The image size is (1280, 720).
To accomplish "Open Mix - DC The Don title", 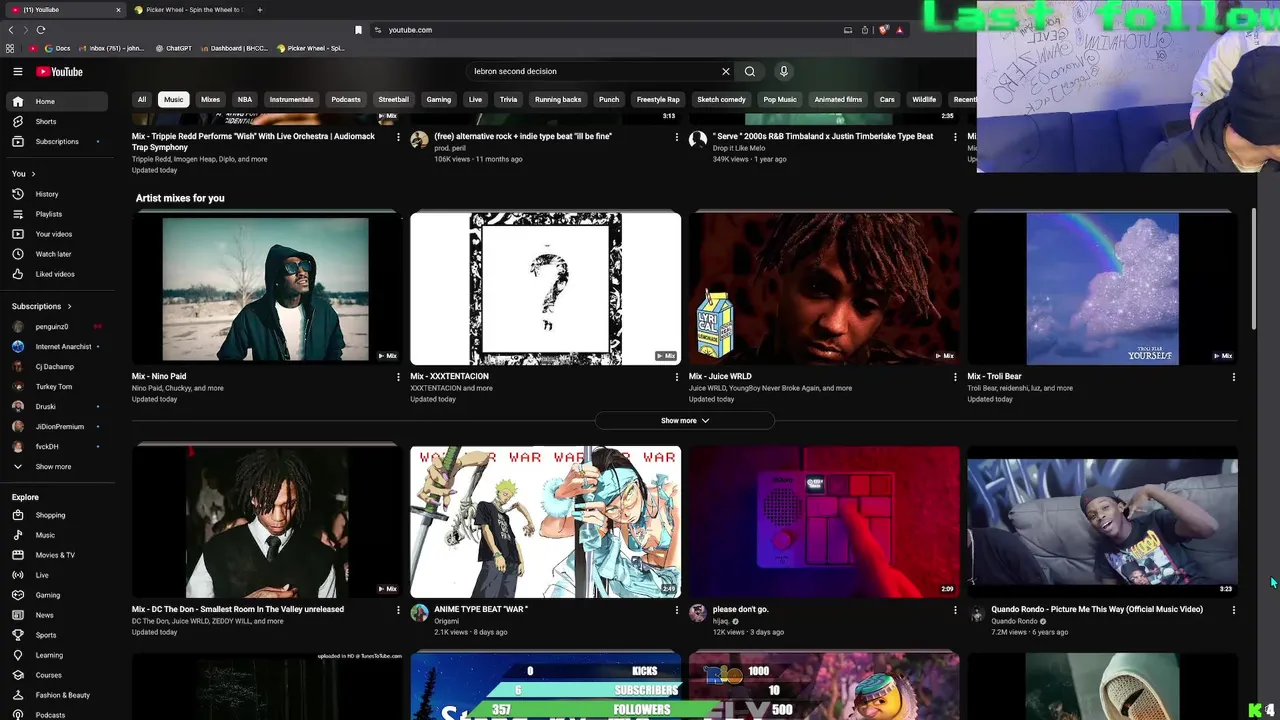I will [238, 609].
